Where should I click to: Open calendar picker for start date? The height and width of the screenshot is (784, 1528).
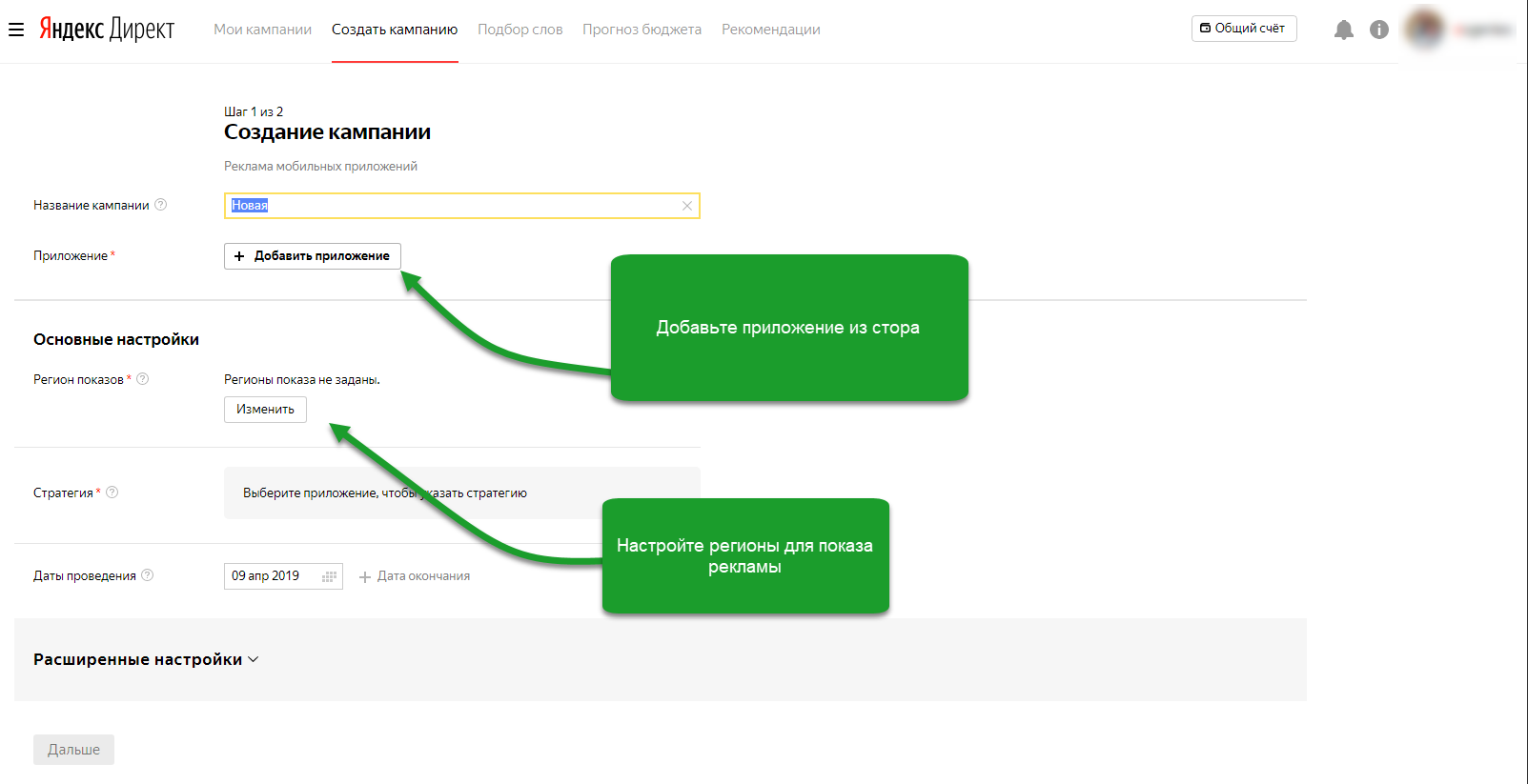(x=330, y=576)
